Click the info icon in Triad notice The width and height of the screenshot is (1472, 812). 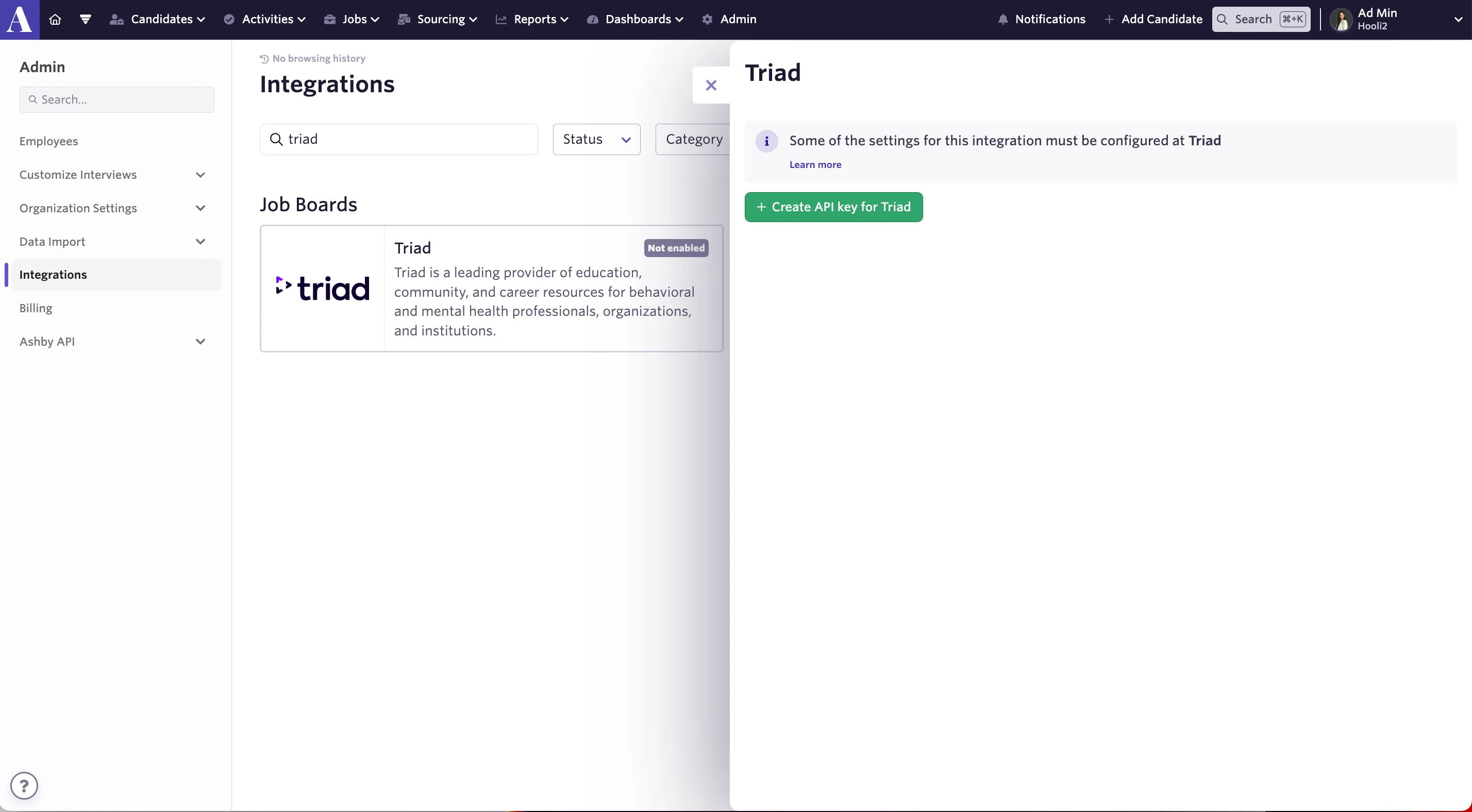click(x=767, y=141)
